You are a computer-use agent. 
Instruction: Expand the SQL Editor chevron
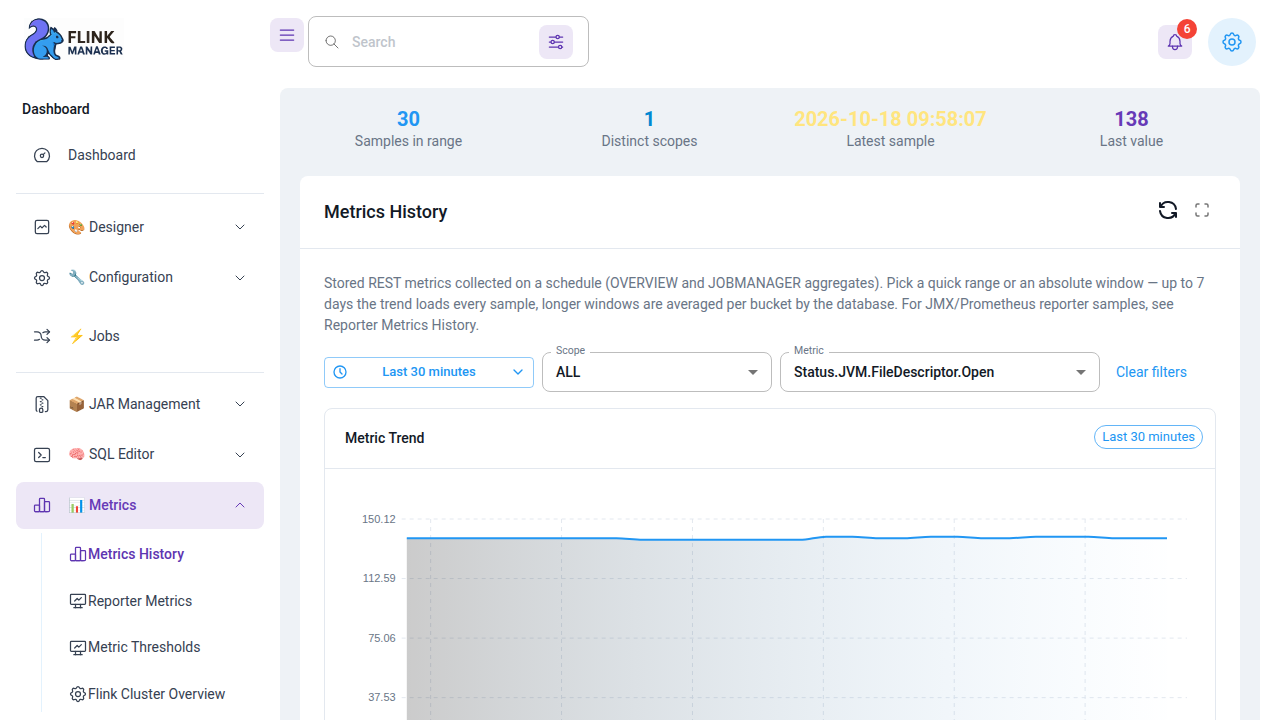pos(240,454)
